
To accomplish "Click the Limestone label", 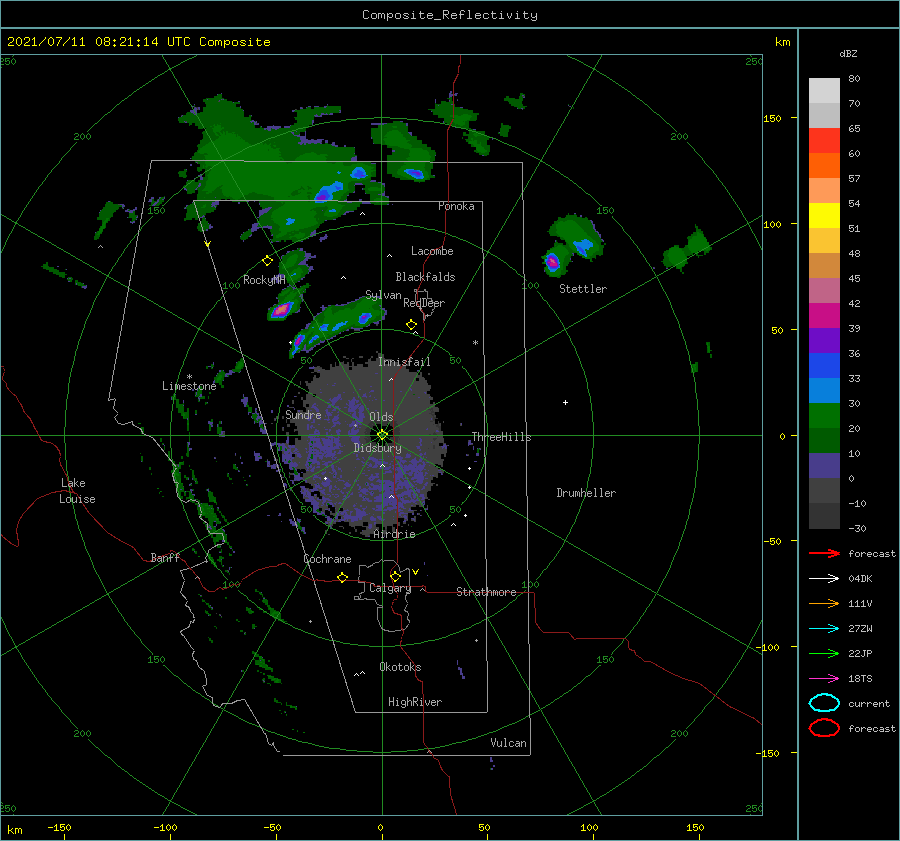I will pyautogui.click(x=189, y=386).
